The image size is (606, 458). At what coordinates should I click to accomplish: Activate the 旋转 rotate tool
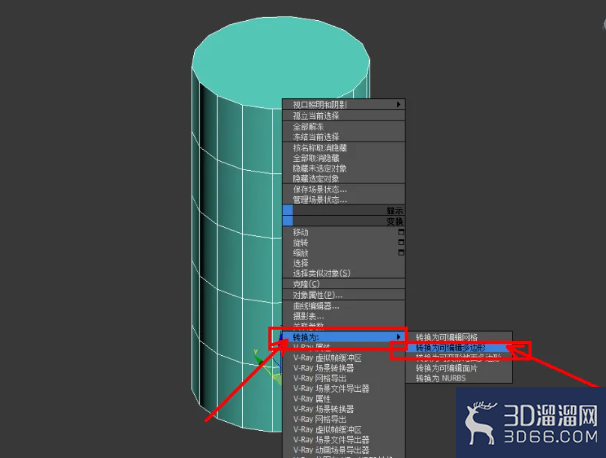pyautogui.click(x=301, y=243)
